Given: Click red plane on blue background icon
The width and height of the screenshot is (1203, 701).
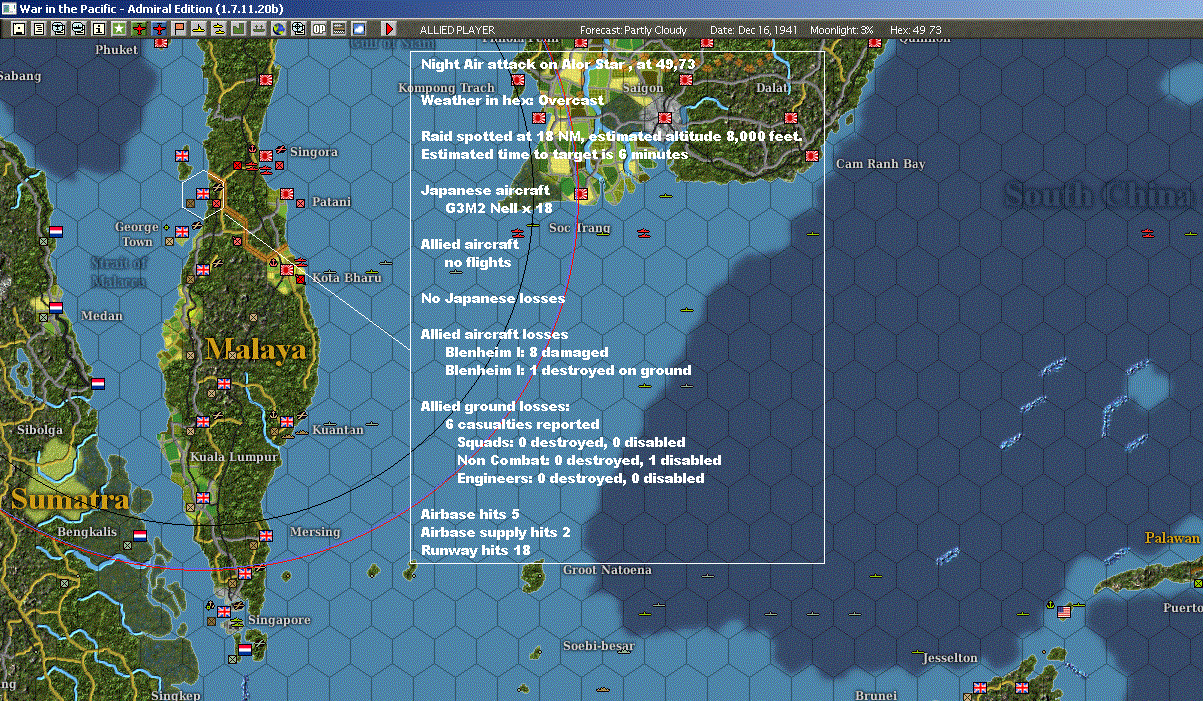Looking at the screenshot, I should pos(160,30).
